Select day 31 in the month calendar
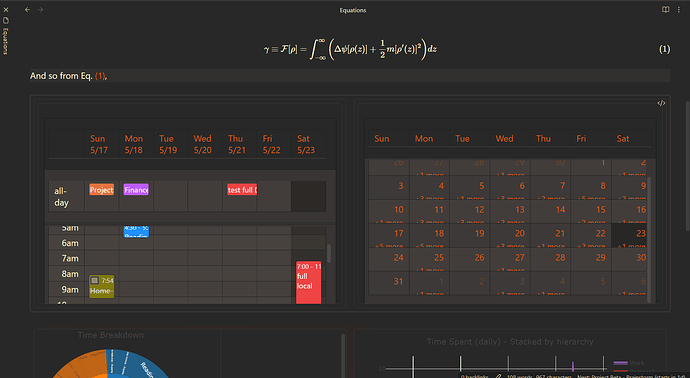 389,283
